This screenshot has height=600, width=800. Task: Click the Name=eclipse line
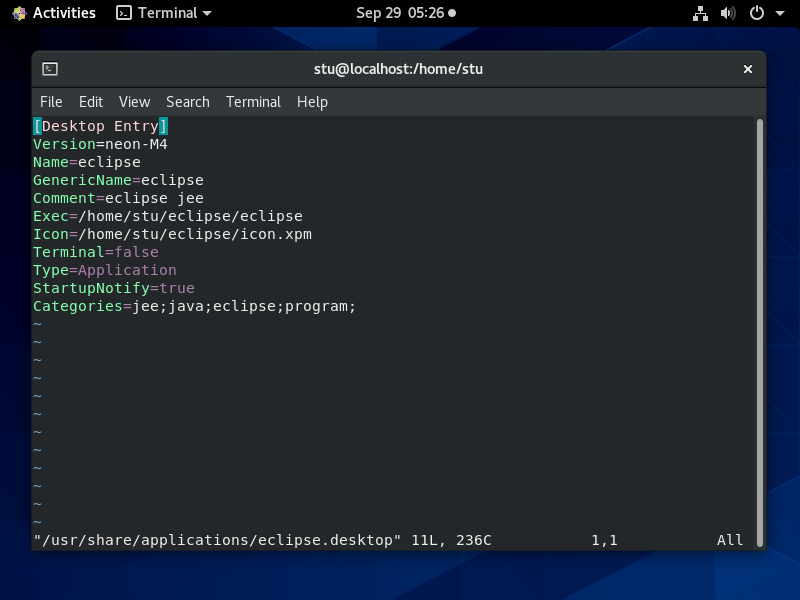tap(87, 162)
